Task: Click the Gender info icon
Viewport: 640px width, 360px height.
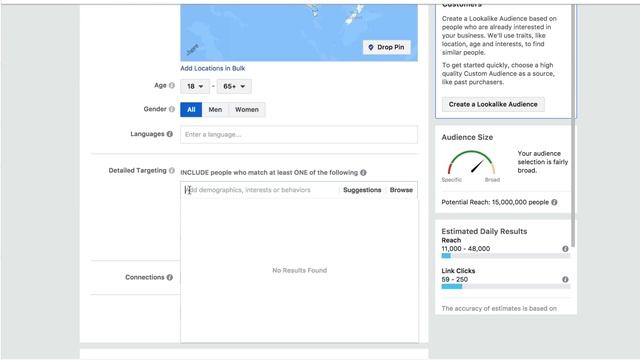Action: (172, 109)
